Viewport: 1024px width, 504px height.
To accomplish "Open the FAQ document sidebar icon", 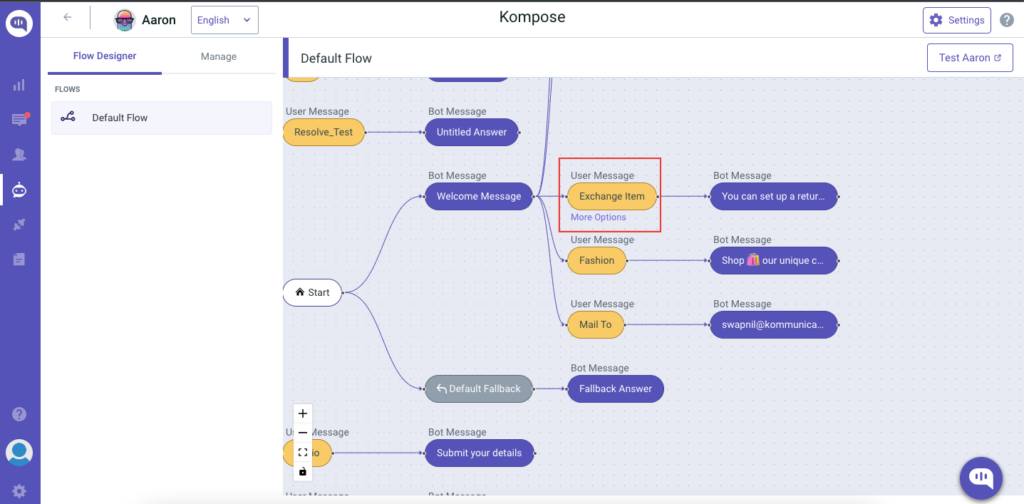I will point(19,259).
